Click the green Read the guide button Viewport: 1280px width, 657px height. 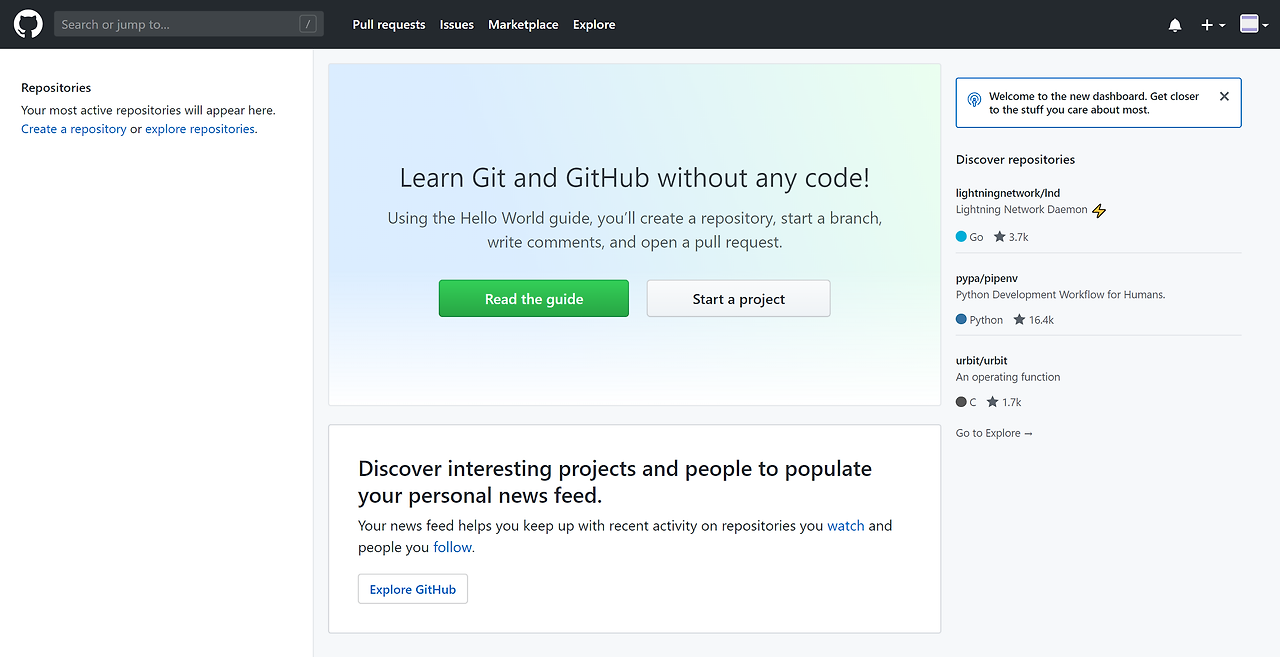[x=534, y=299]
